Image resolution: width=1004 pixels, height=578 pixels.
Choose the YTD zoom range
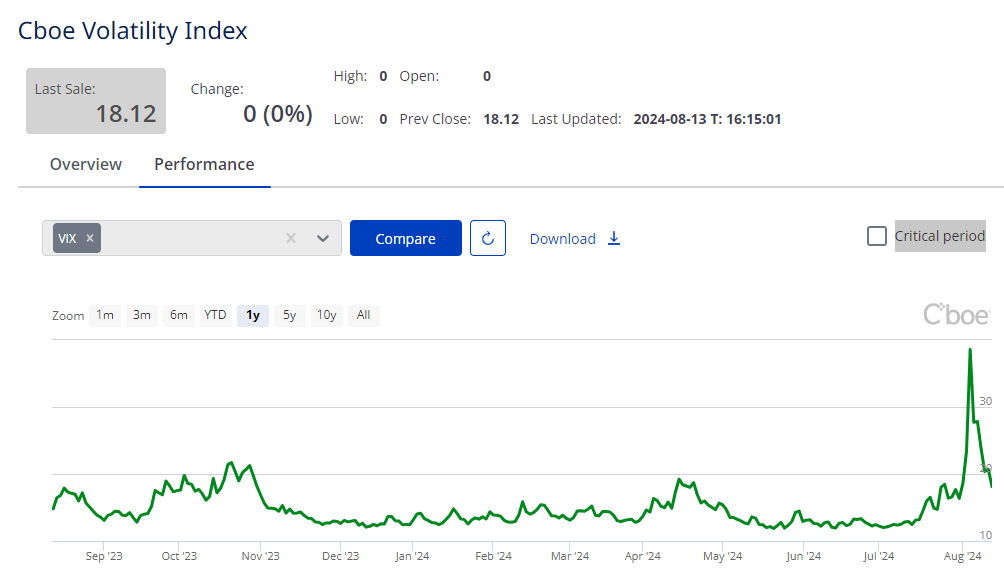click(215, 315)
